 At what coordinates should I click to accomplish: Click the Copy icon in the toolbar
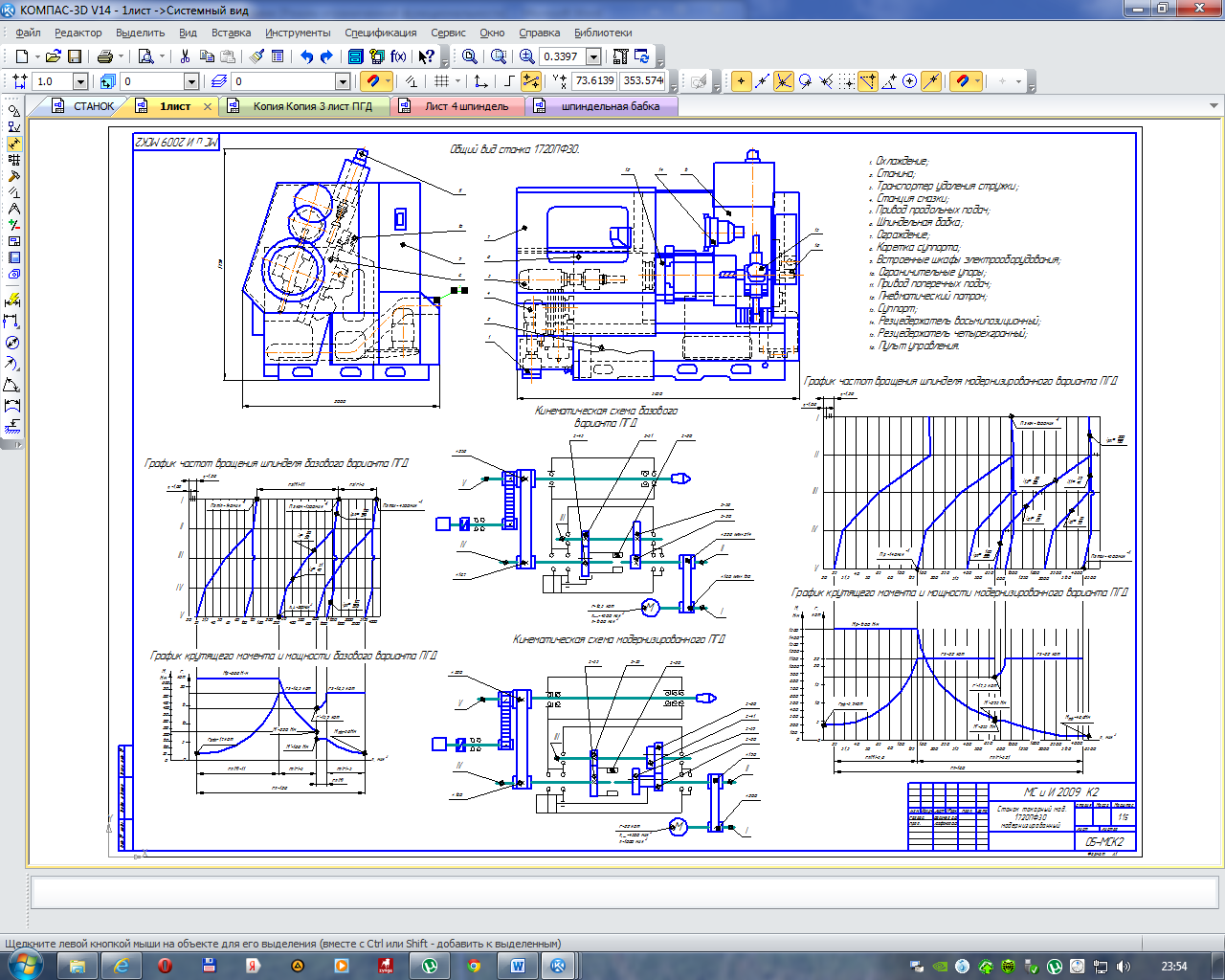pos(207,56)
